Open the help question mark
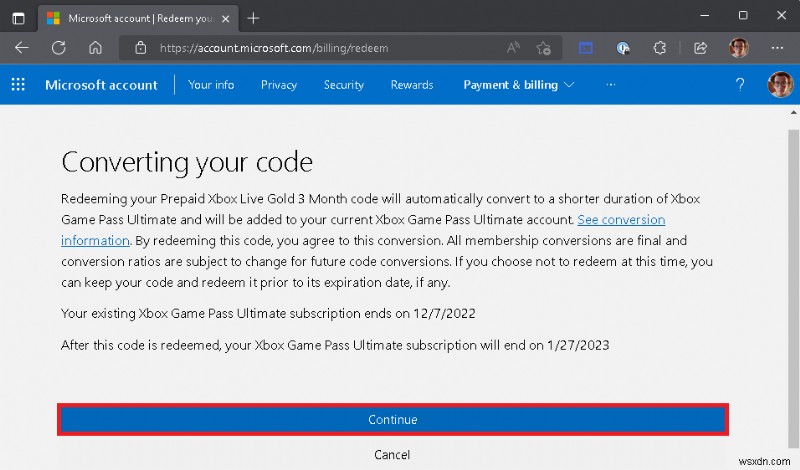The image size is (800, 470). coord(740,85)
